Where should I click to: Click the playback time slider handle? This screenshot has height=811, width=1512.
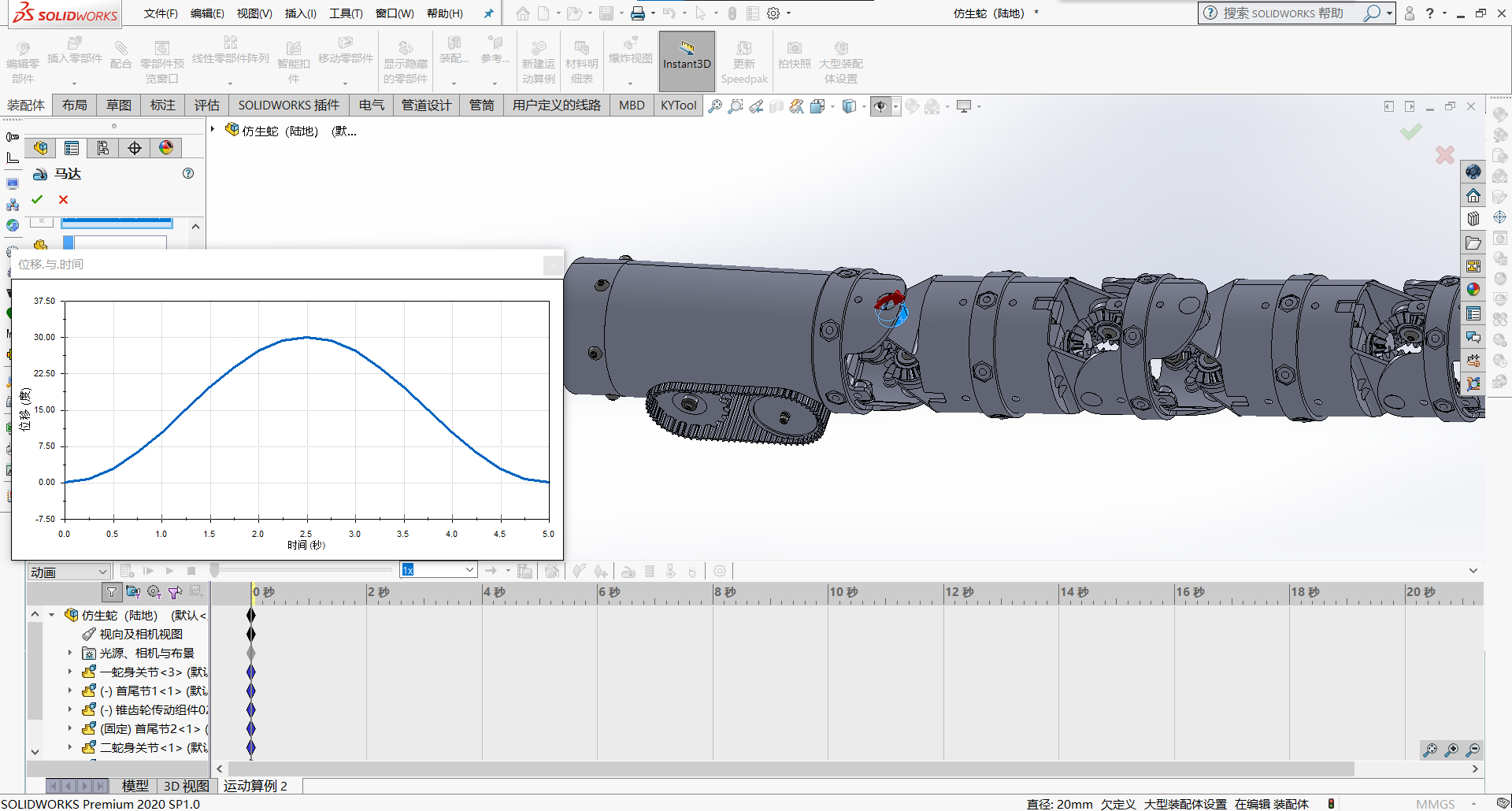214,570
